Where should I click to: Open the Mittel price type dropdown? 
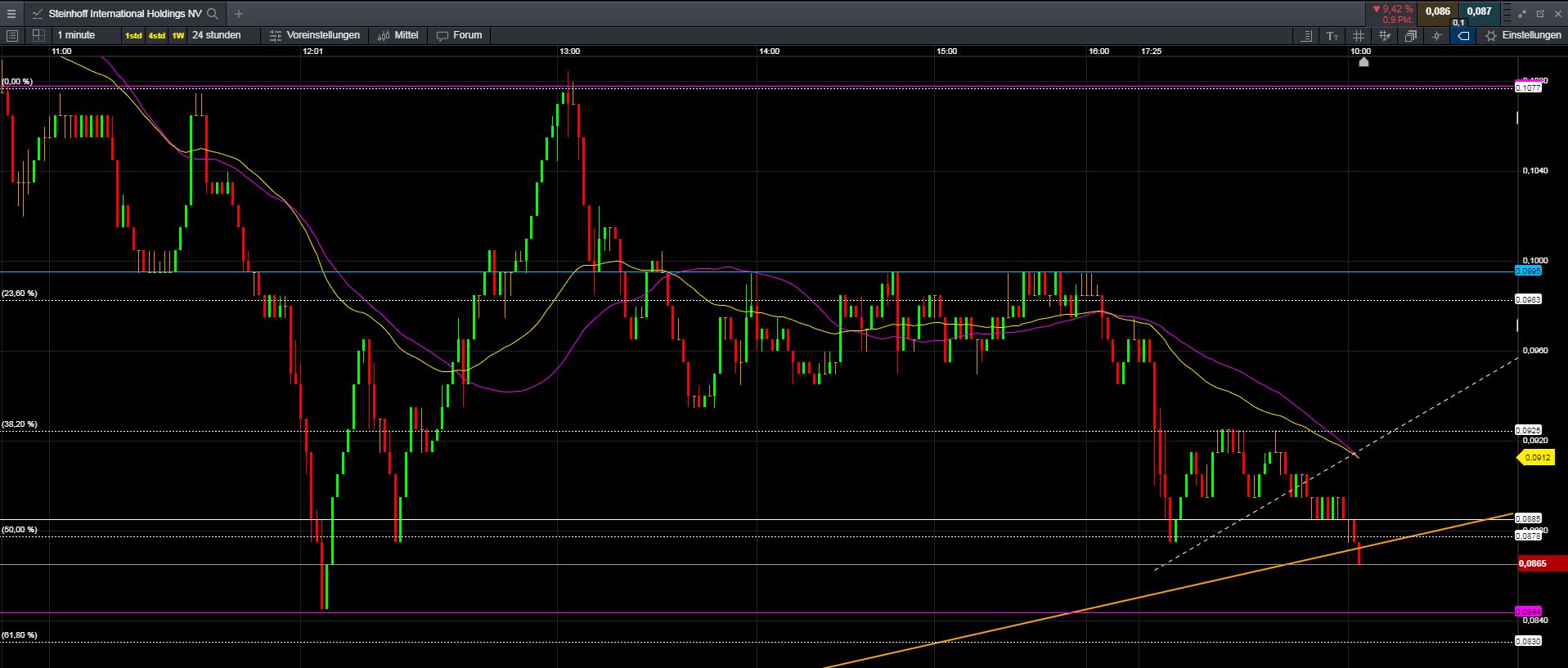[x=398, y=35]
